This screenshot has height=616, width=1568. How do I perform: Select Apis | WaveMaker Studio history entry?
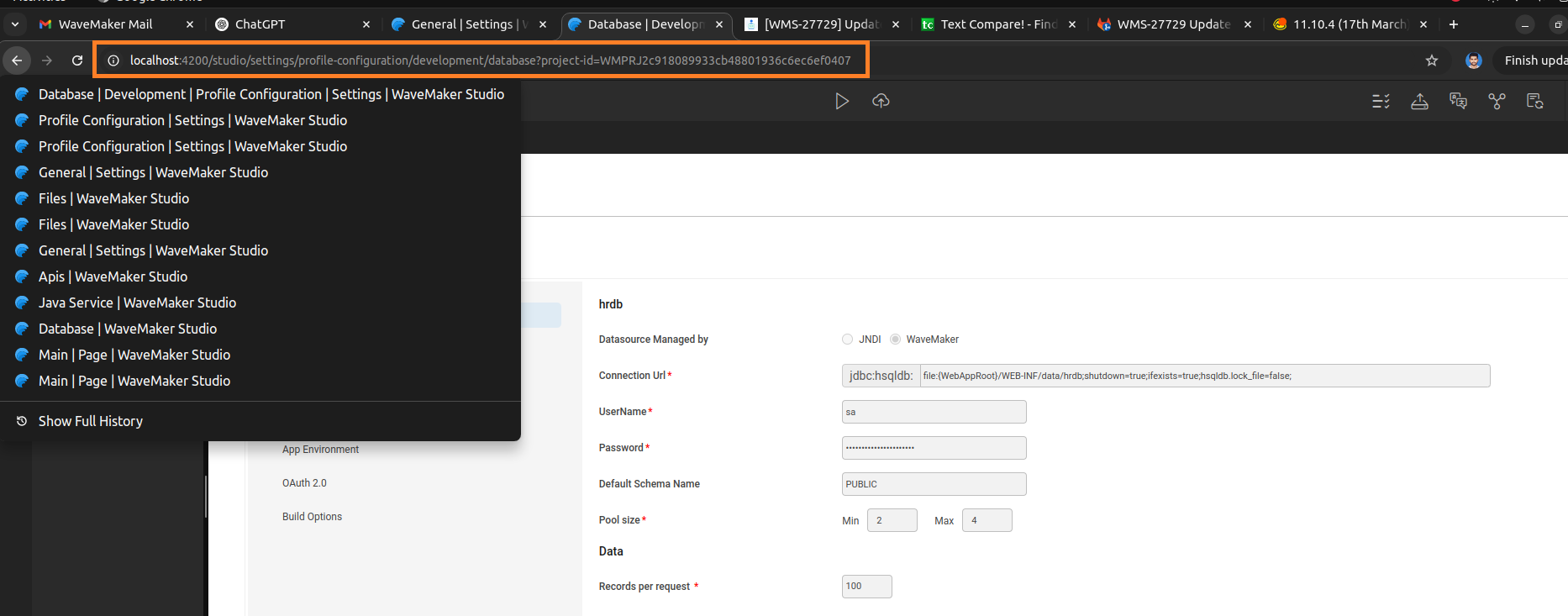point(113,276)
